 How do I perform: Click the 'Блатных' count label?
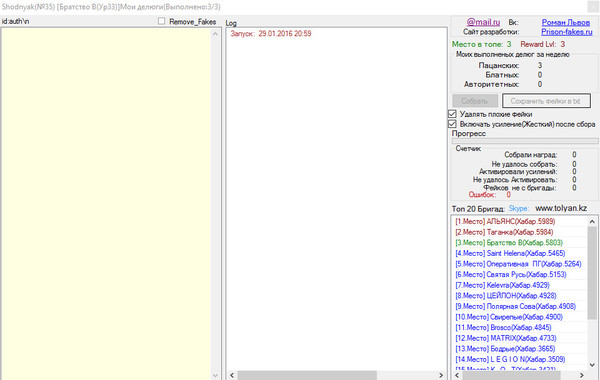[502, 75]
